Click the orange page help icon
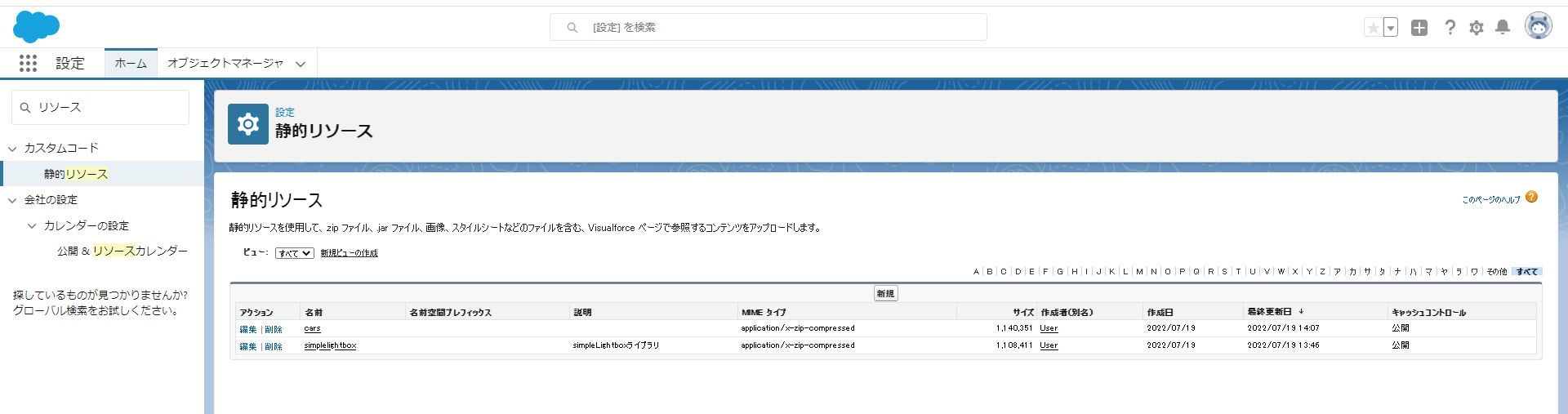Screen dimensions: 1568x414 pos(1532,197)
